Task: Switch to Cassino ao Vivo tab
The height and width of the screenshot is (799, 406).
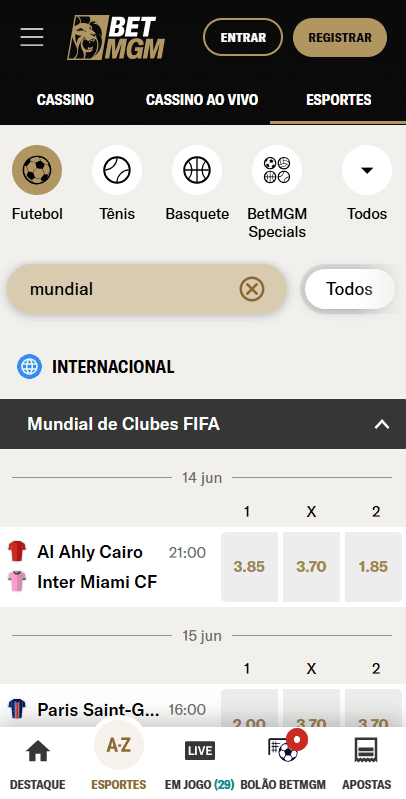Action: 202,100
